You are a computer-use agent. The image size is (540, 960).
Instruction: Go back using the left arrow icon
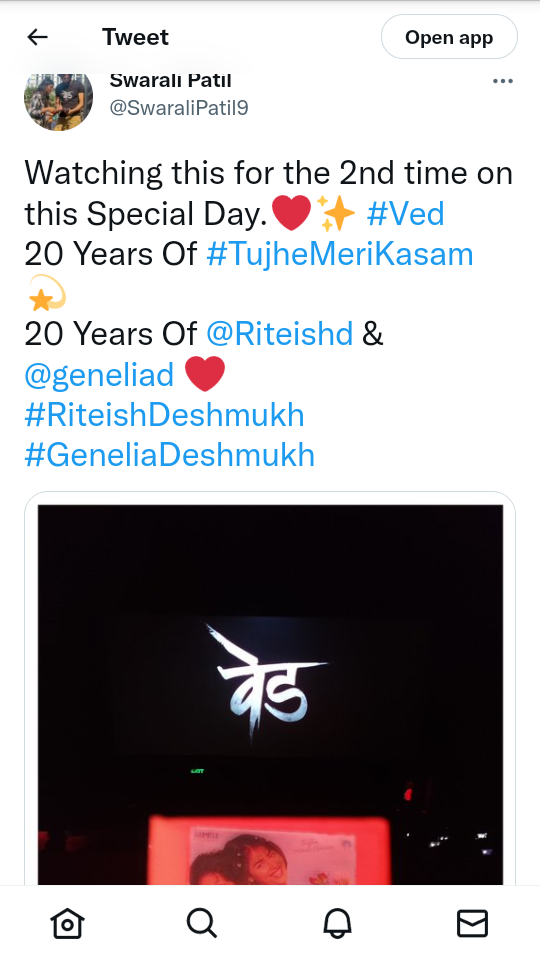coord(37,37)
